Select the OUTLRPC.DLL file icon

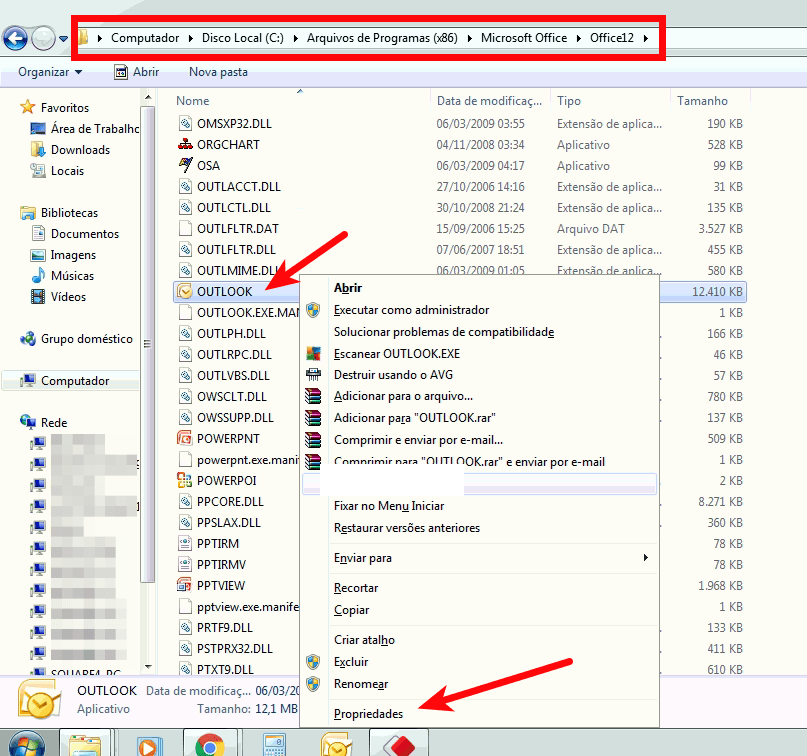tap(185, 355)
